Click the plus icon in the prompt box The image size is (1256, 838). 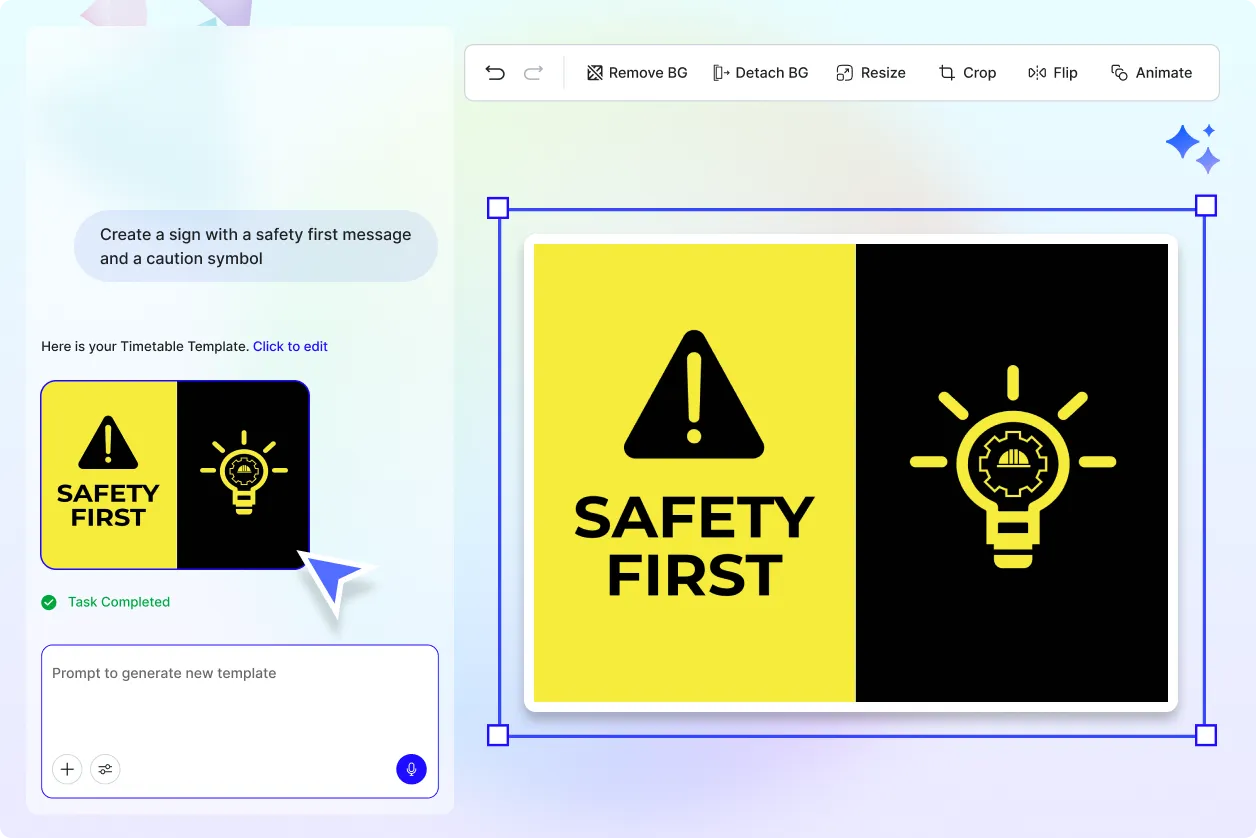67,769
